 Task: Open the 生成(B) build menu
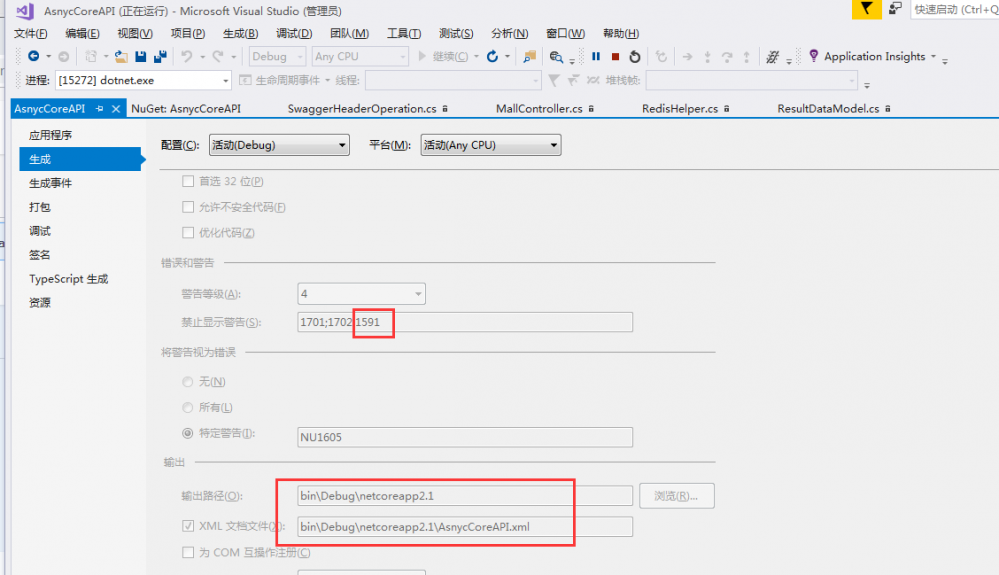(x=240, y=33)
